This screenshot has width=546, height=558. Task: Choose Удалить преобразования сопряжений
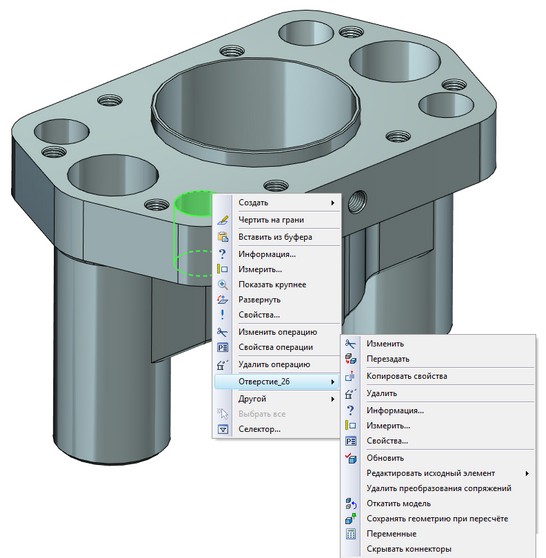click(437, 488)
